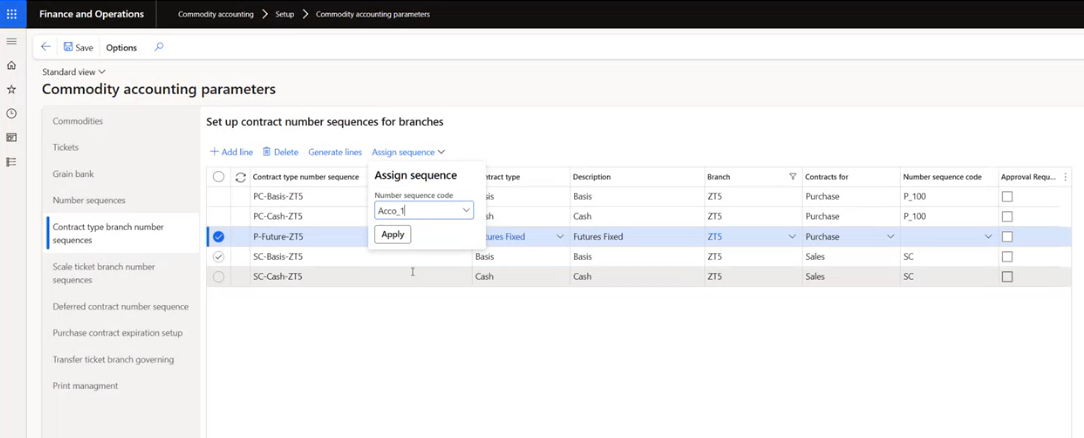Check Approval Required for PC-Basis-ZT5 row
1084x438 pixels.
tap(1007, 197)
